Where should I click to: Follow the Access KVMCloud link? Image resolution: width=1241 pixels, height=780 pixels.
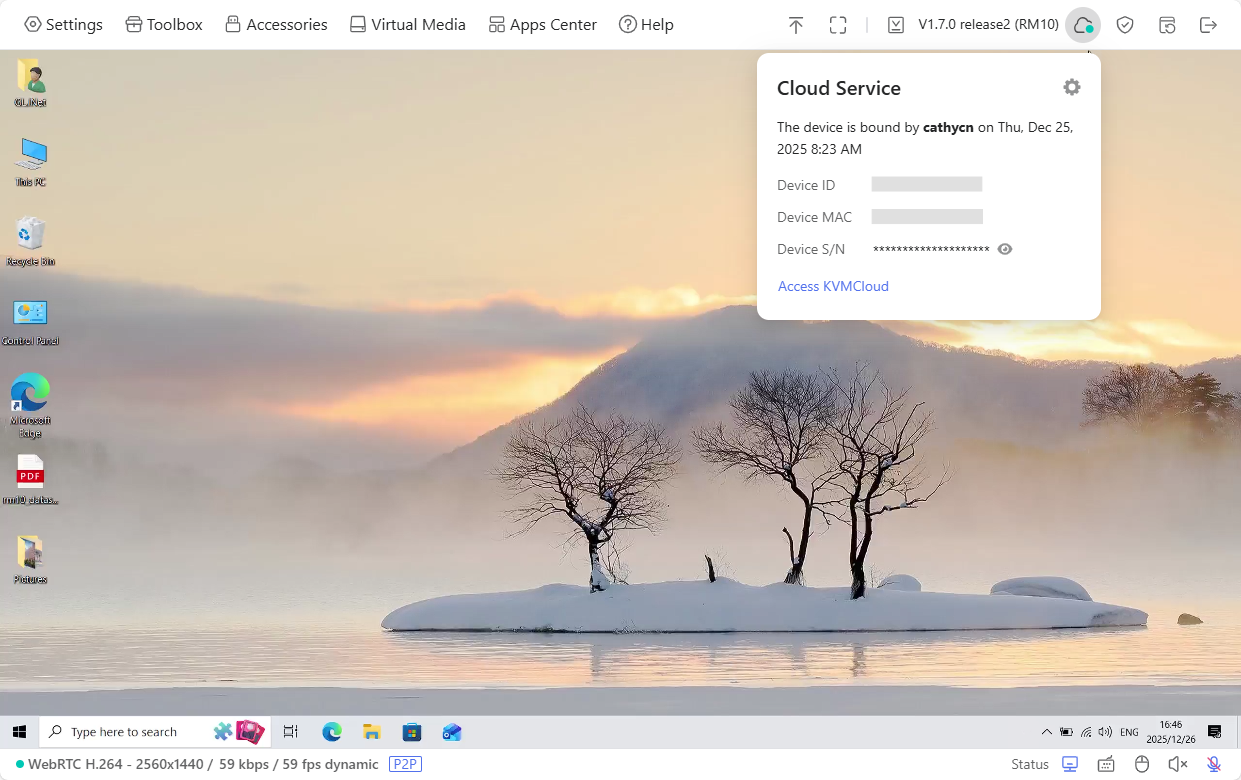coord(832,286)
